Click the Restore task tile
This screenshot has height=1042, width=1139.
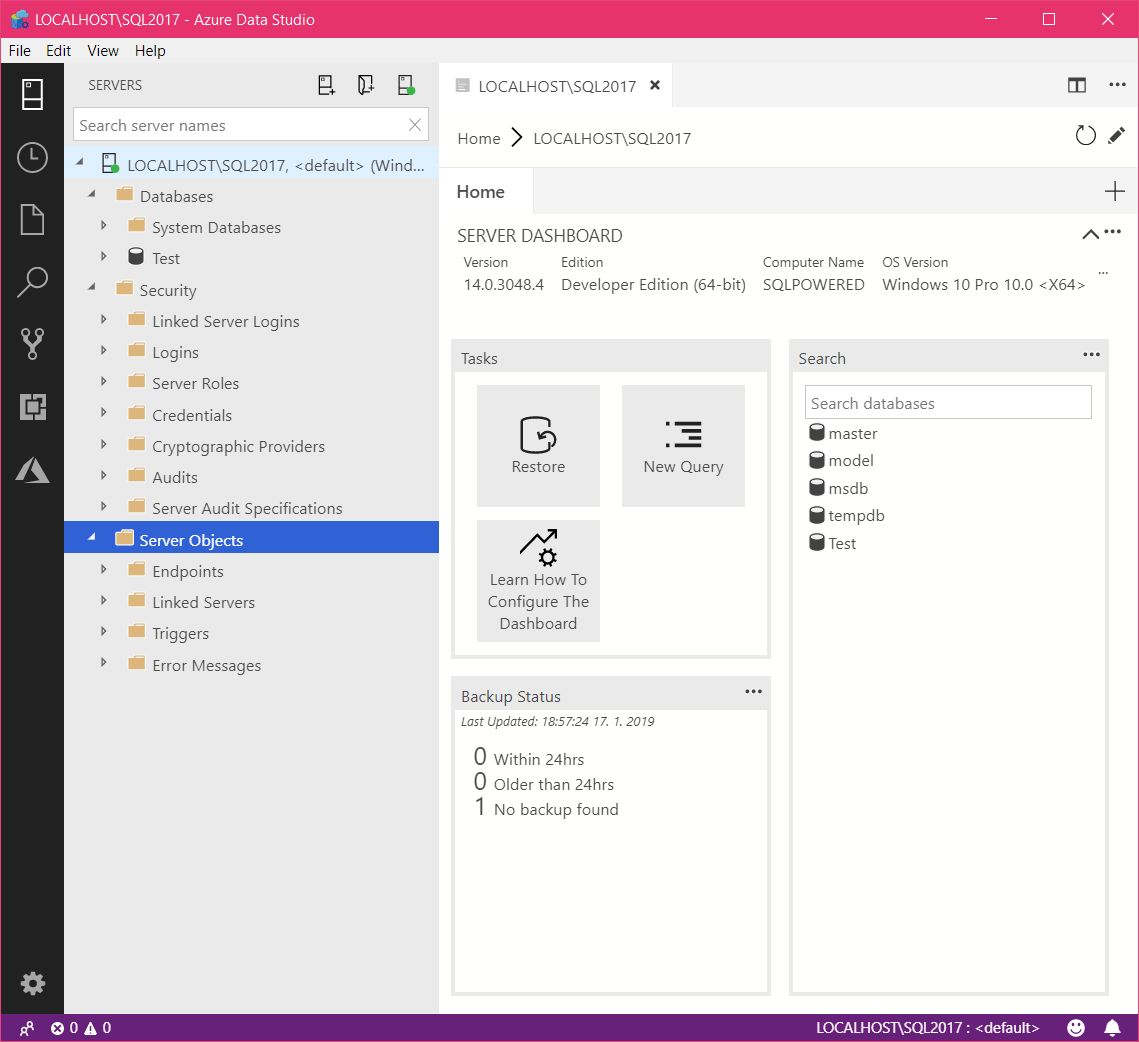pyautogui.click(x=538, y=445)
